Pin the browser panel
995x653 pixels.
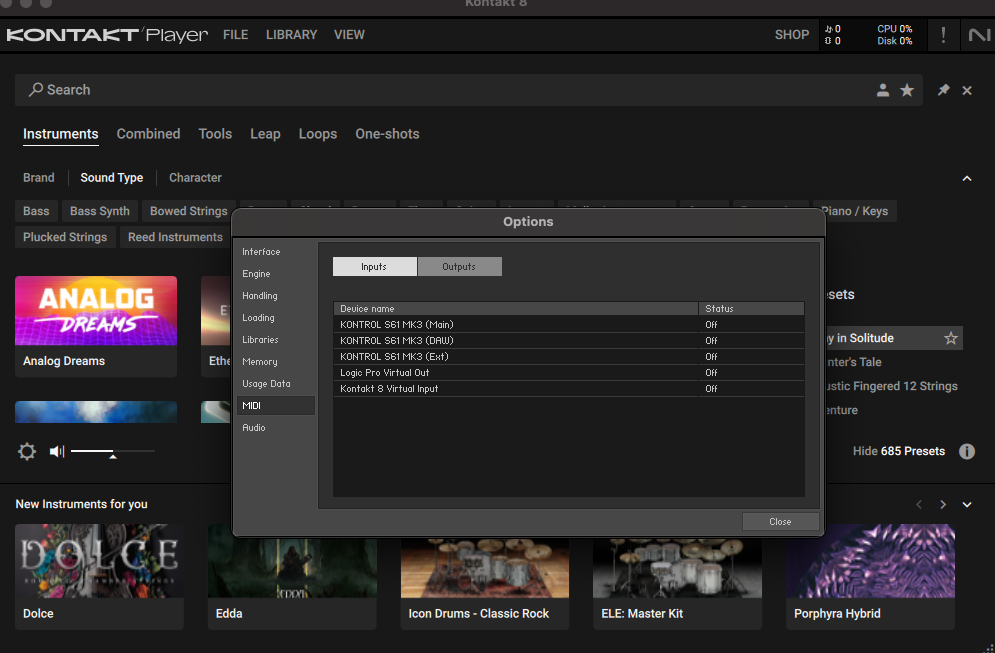click(944, 90)
